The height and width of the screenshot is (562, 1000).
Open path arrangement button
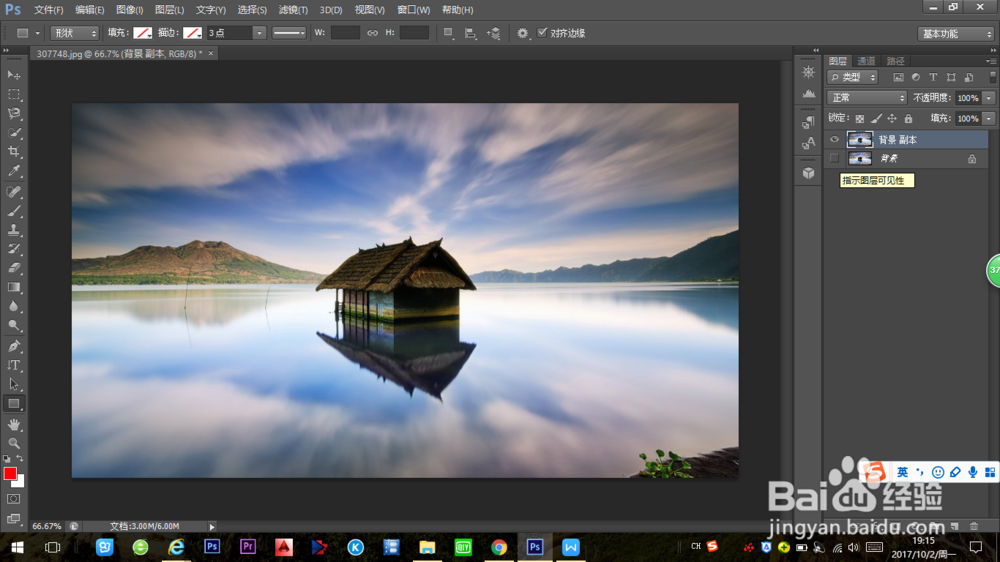pos(494,33)
